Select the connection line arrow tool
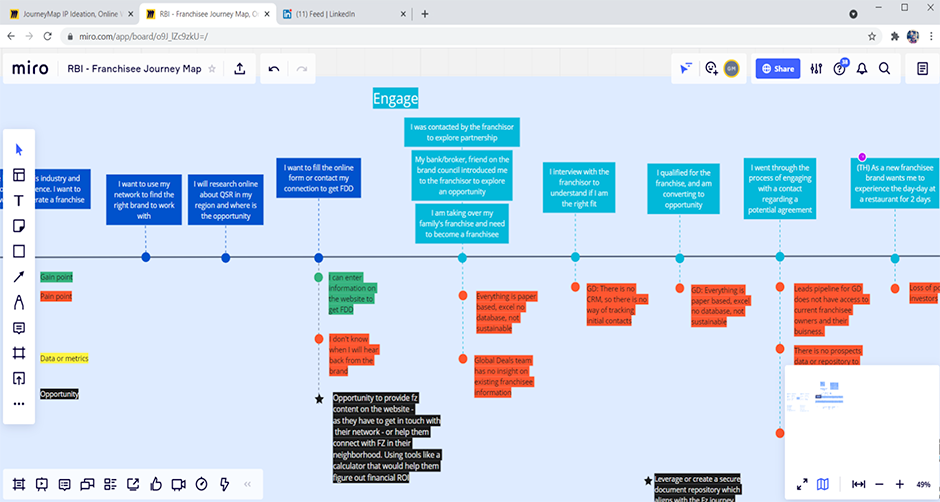940x502 pixels. 19,276
